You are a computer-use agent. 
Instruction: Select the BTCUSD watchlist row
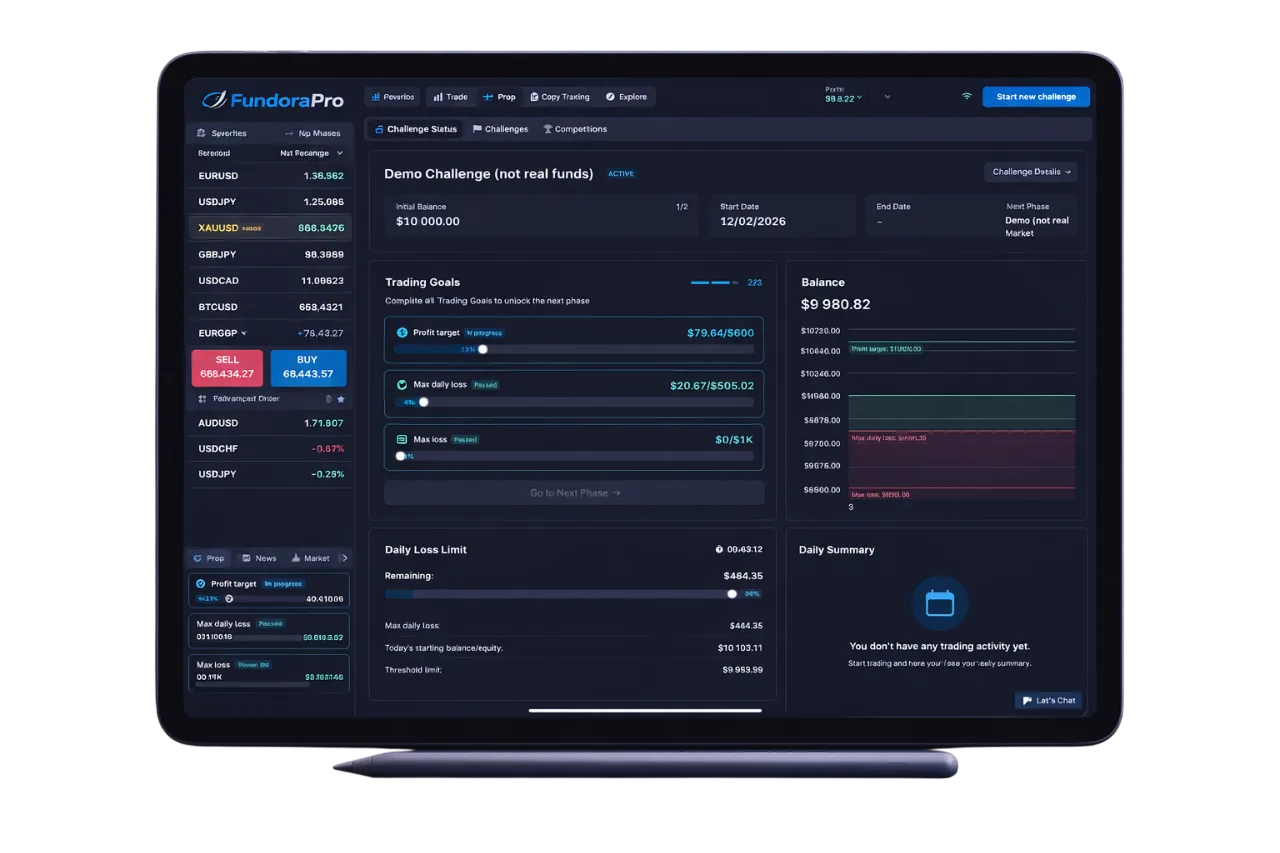269,307
